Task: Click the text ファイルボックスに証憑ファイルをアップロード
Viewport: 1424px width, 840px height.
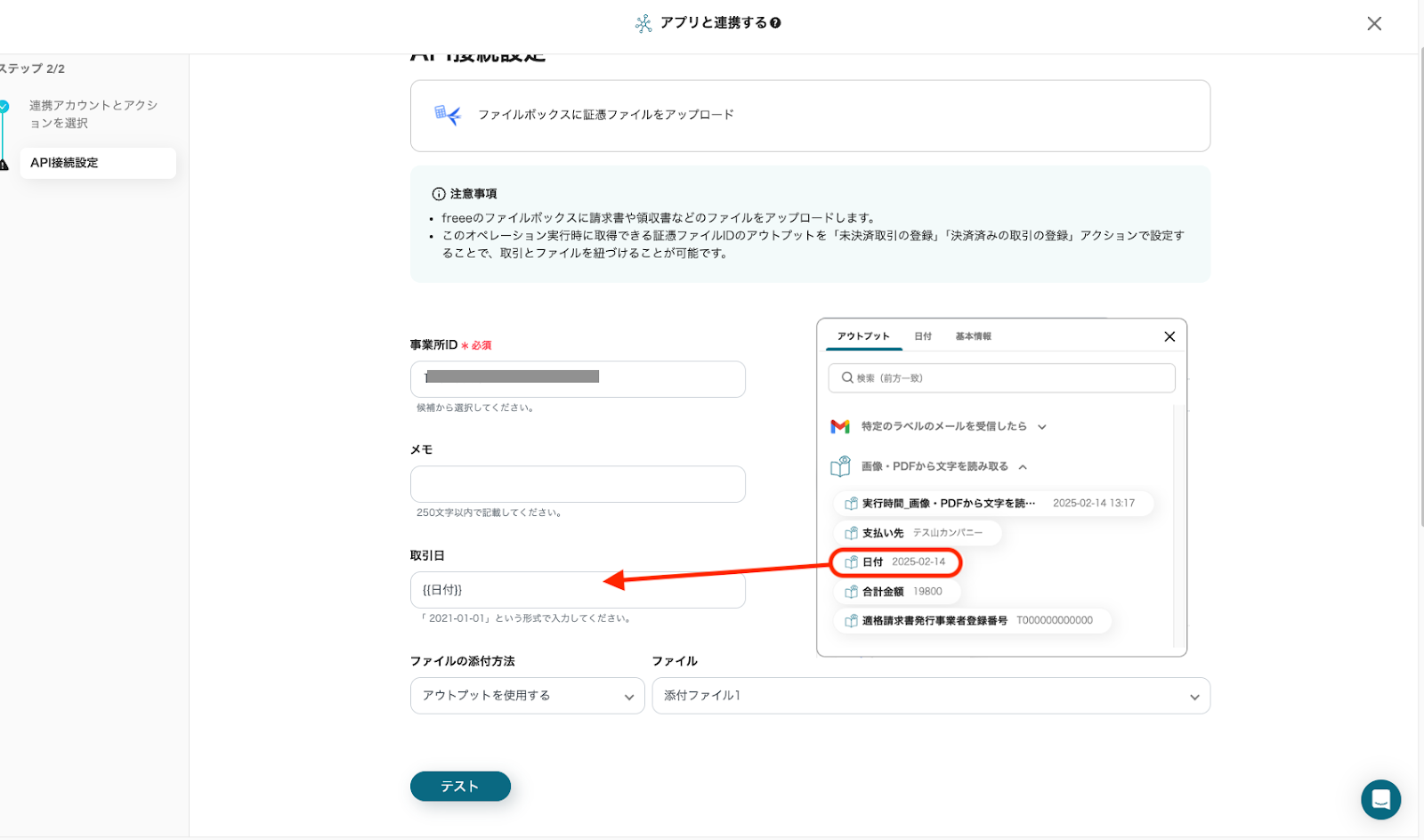Action: [606, 115]
